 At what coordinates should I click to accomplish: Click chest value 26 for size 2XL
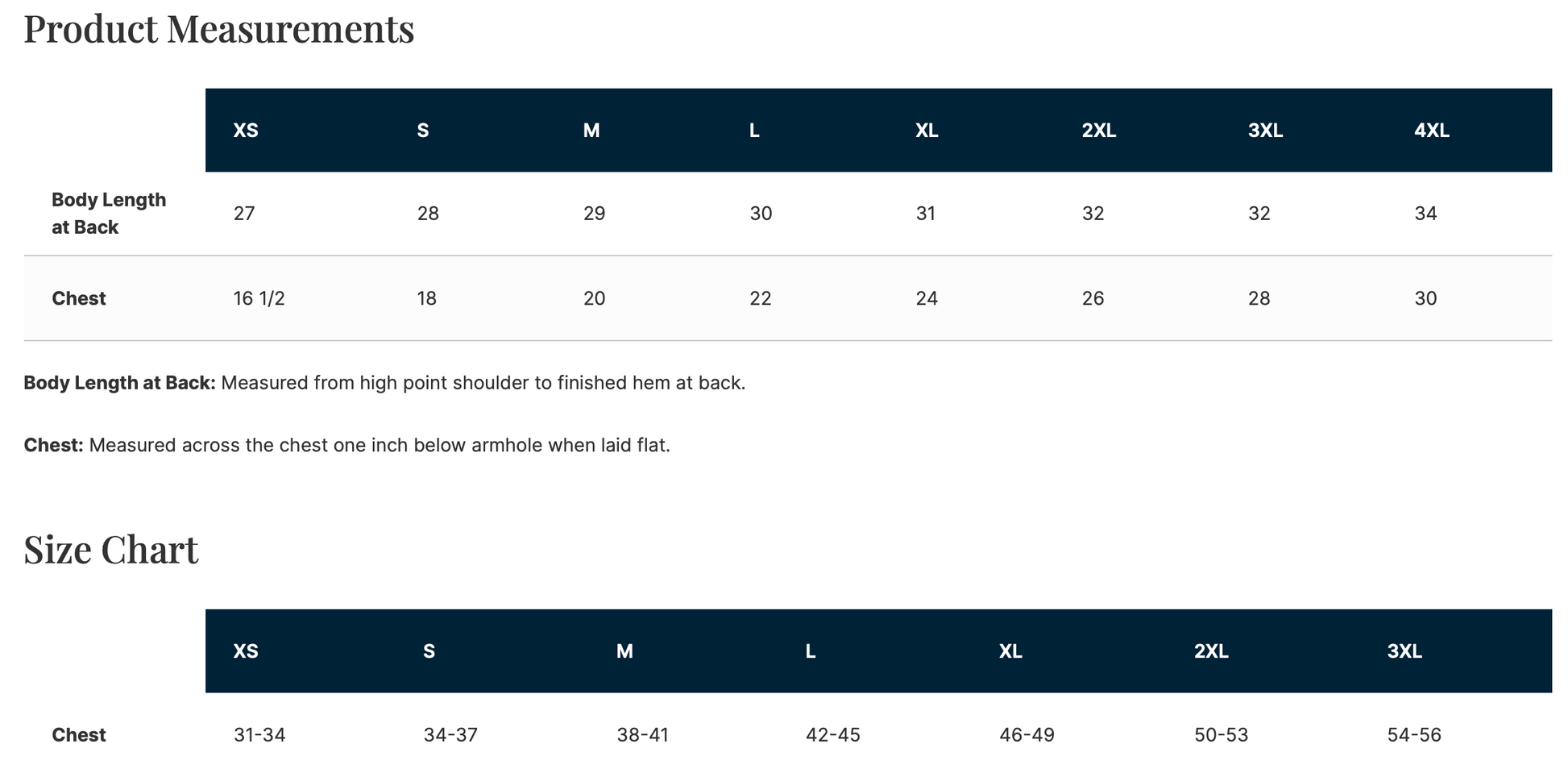pos(1093,299)
